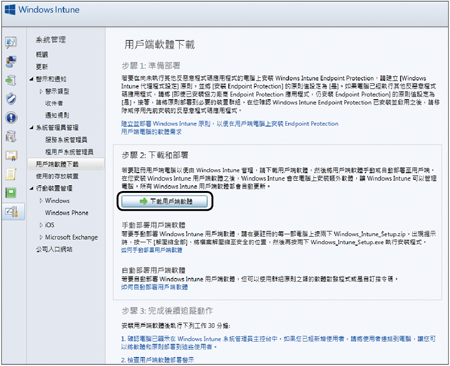The width and height of the screenshot is (450, 366).
Task: Select the Administration workspace icon
Action: [12, 212]
